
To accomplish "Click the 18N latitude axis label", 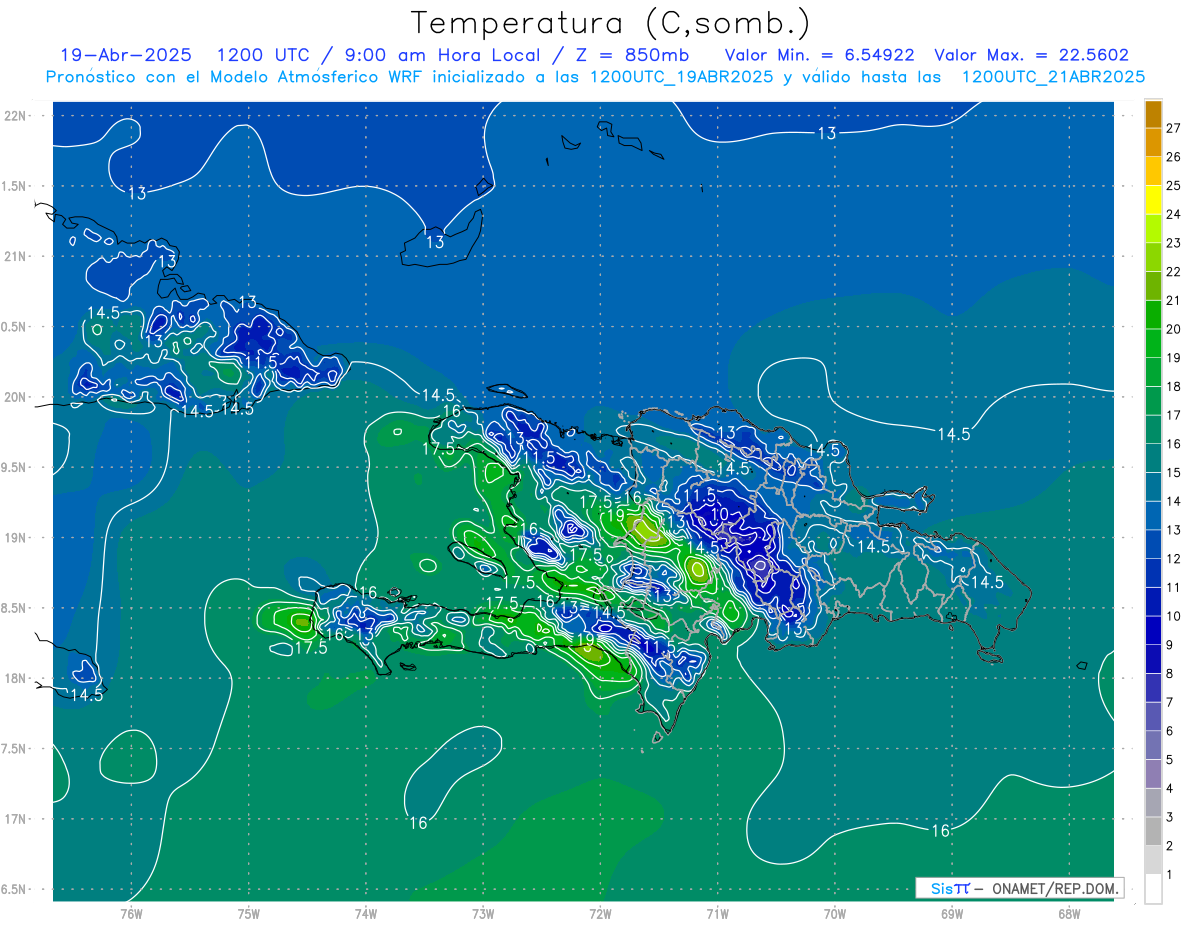I will tap(17, 678).
